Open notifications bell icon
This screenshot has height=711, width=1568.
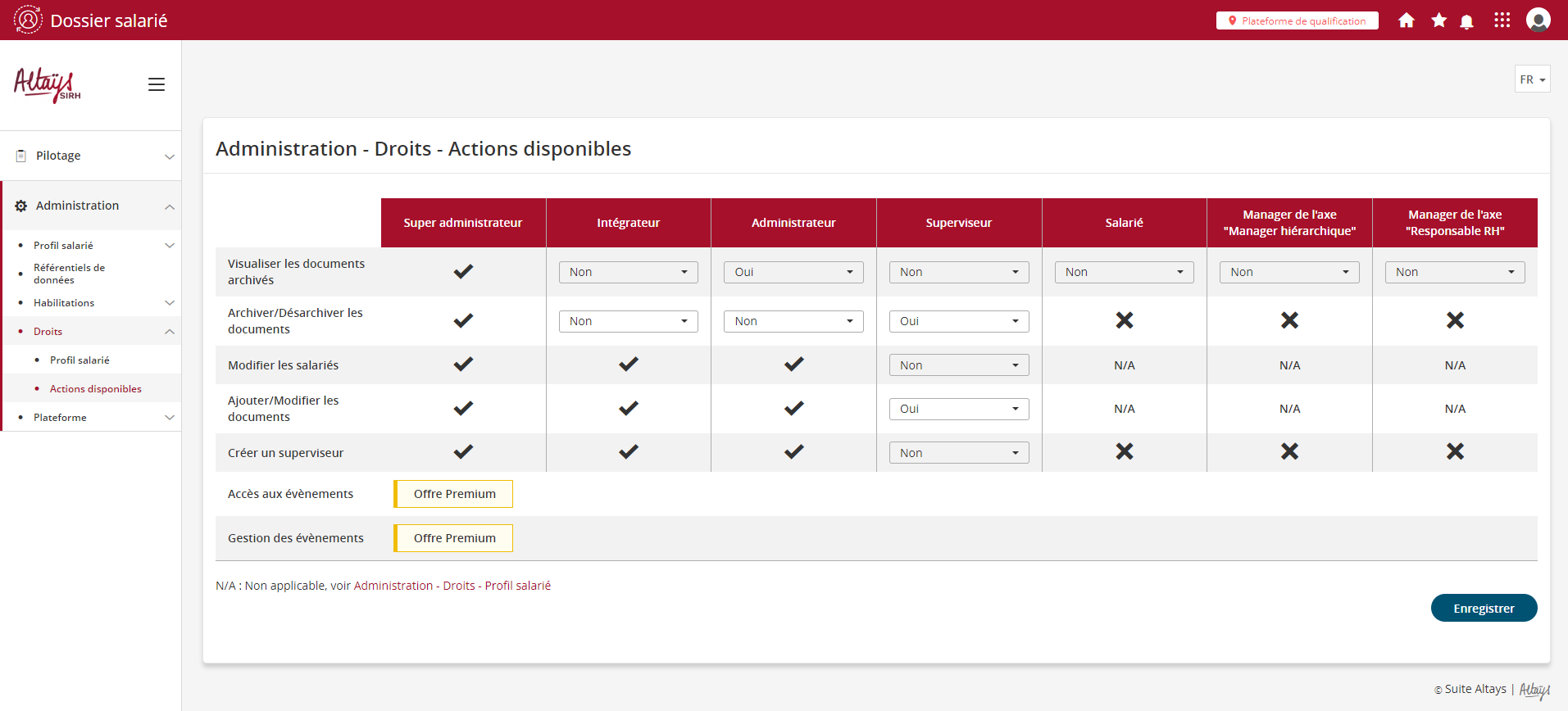tap(1467, 21)
